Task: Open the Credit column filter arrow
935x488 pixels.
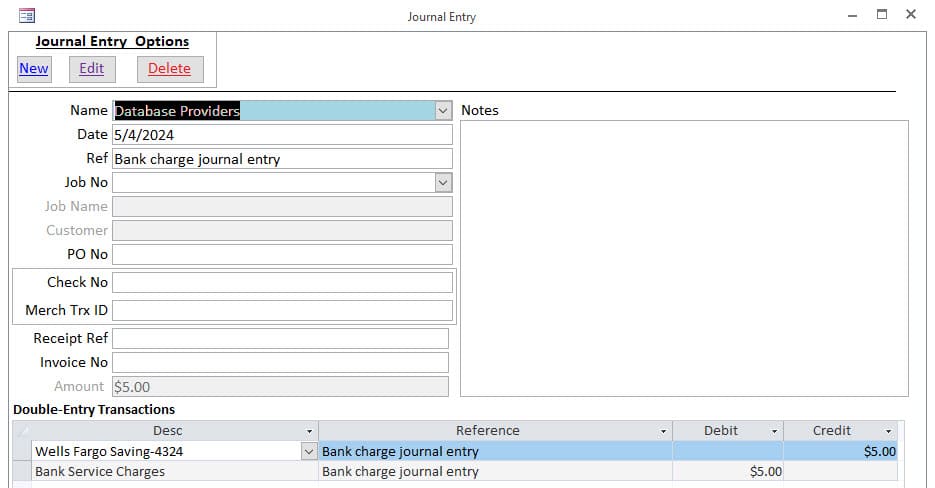Action: 888,431
